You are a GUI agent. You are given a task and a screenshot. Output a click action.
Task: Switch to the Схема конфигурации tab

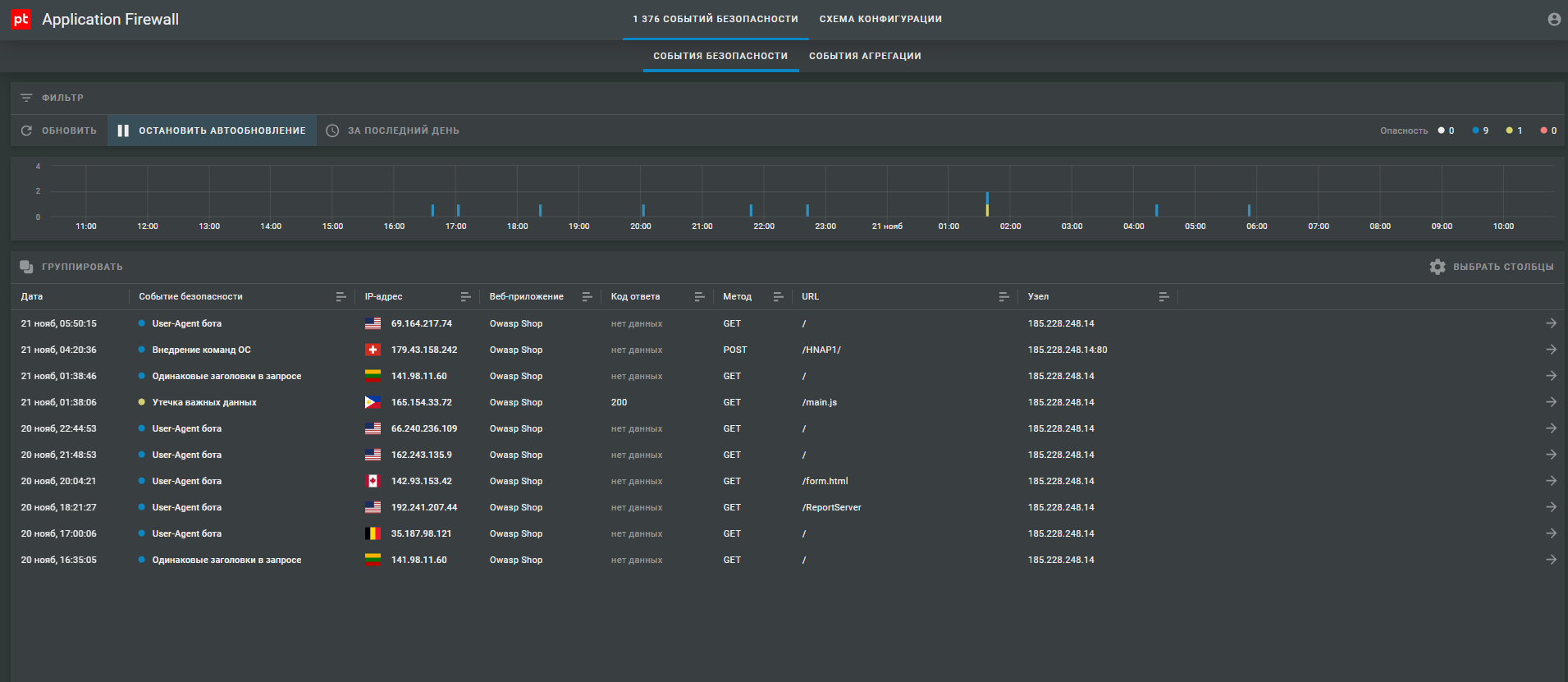tap(880, 19)
